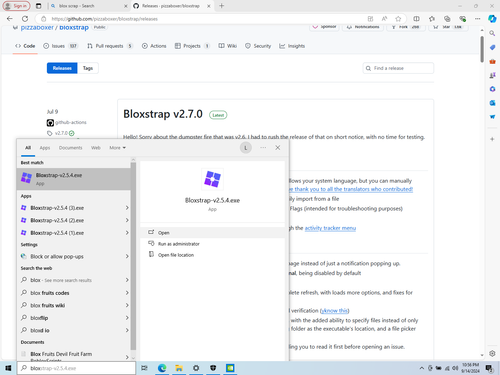500x375 pixels.
Task: Click the search results scrollbar
Action: pyautogui.click(x=133, y=256)
